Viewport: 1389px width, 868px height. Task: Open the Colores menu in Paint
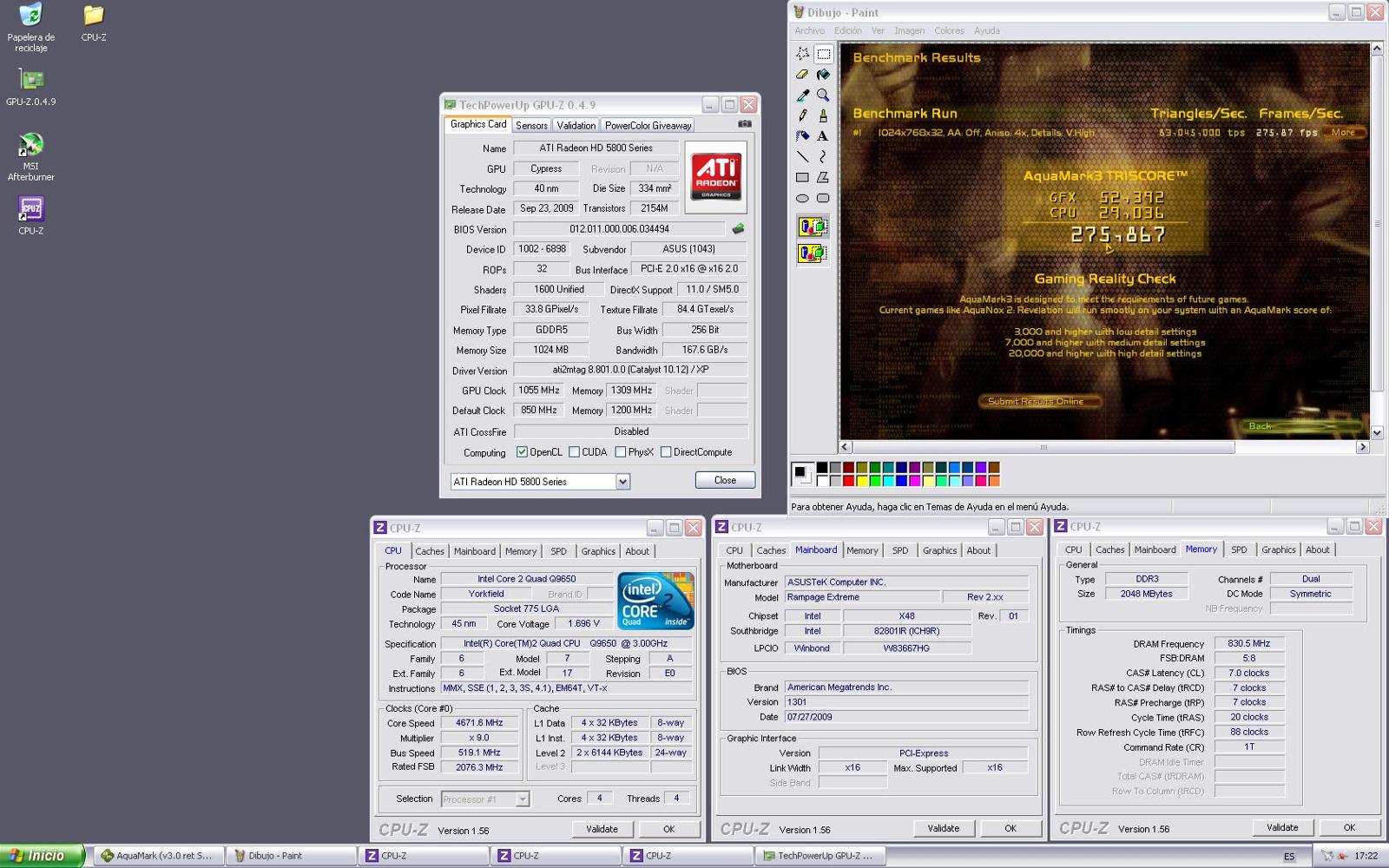pyautogui.click(x=949, y=31)
